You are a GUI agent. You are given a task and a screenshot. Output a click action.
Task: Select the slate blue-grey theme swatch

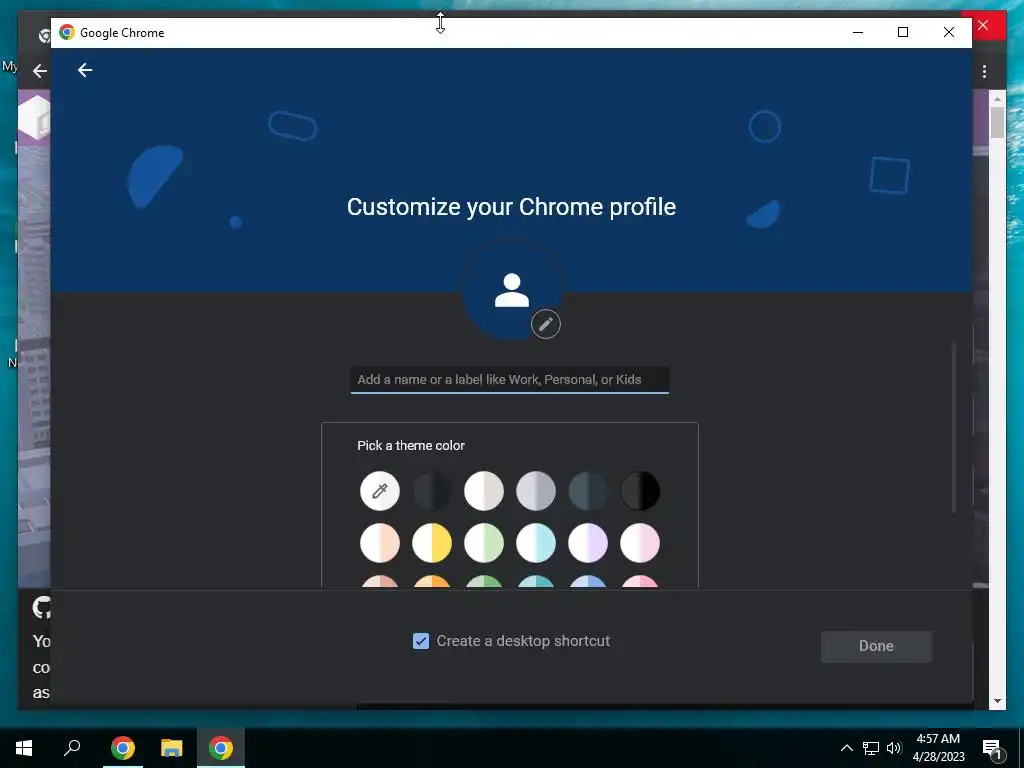coord(588,490)
